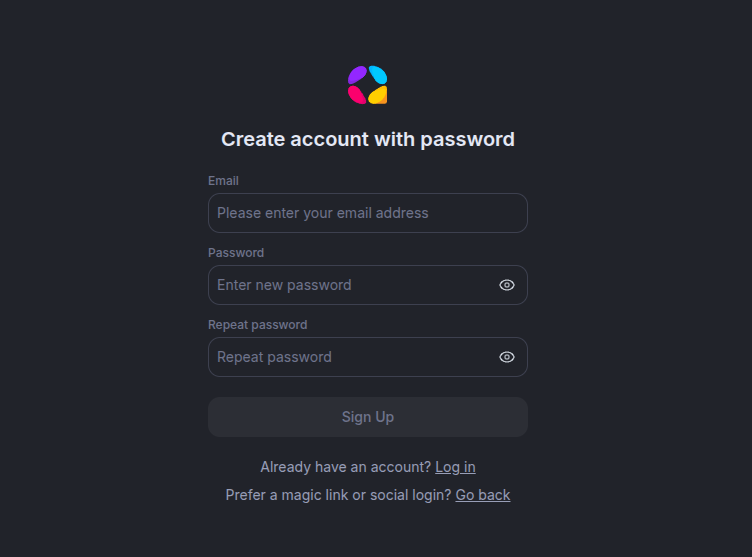The image size is (752, 557).
Task: Open the Log in link
Action: (x=455, y=467)
